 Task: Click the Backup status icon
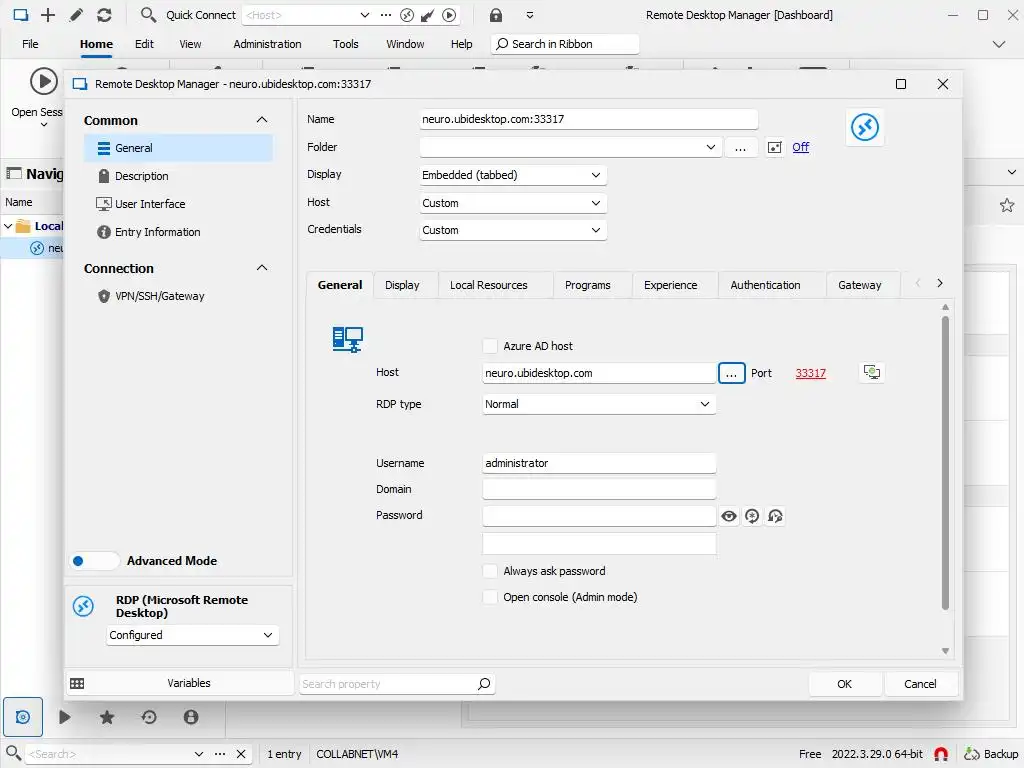(x=972, y=754)
